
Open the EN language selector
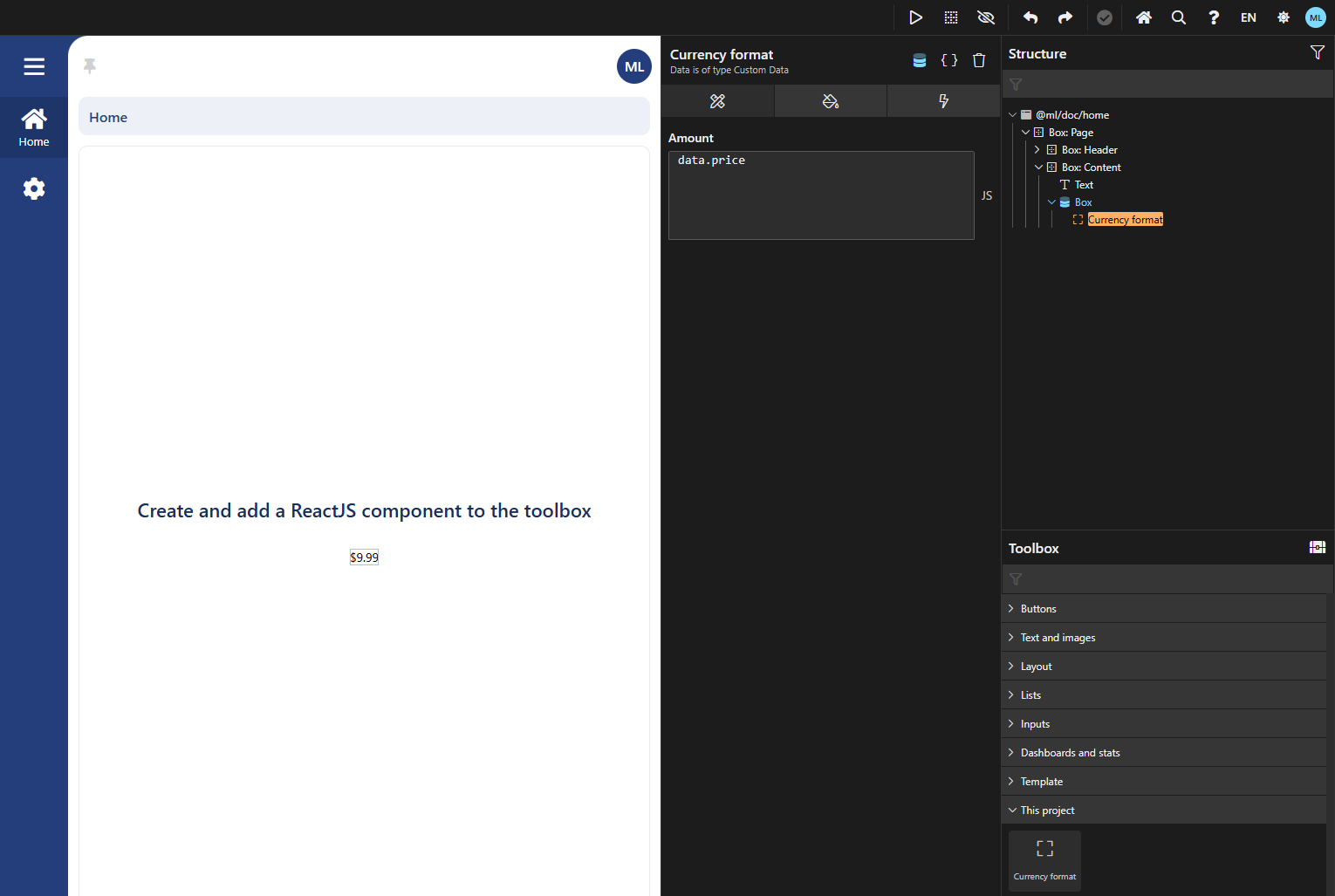click(x=1249, y=17)
